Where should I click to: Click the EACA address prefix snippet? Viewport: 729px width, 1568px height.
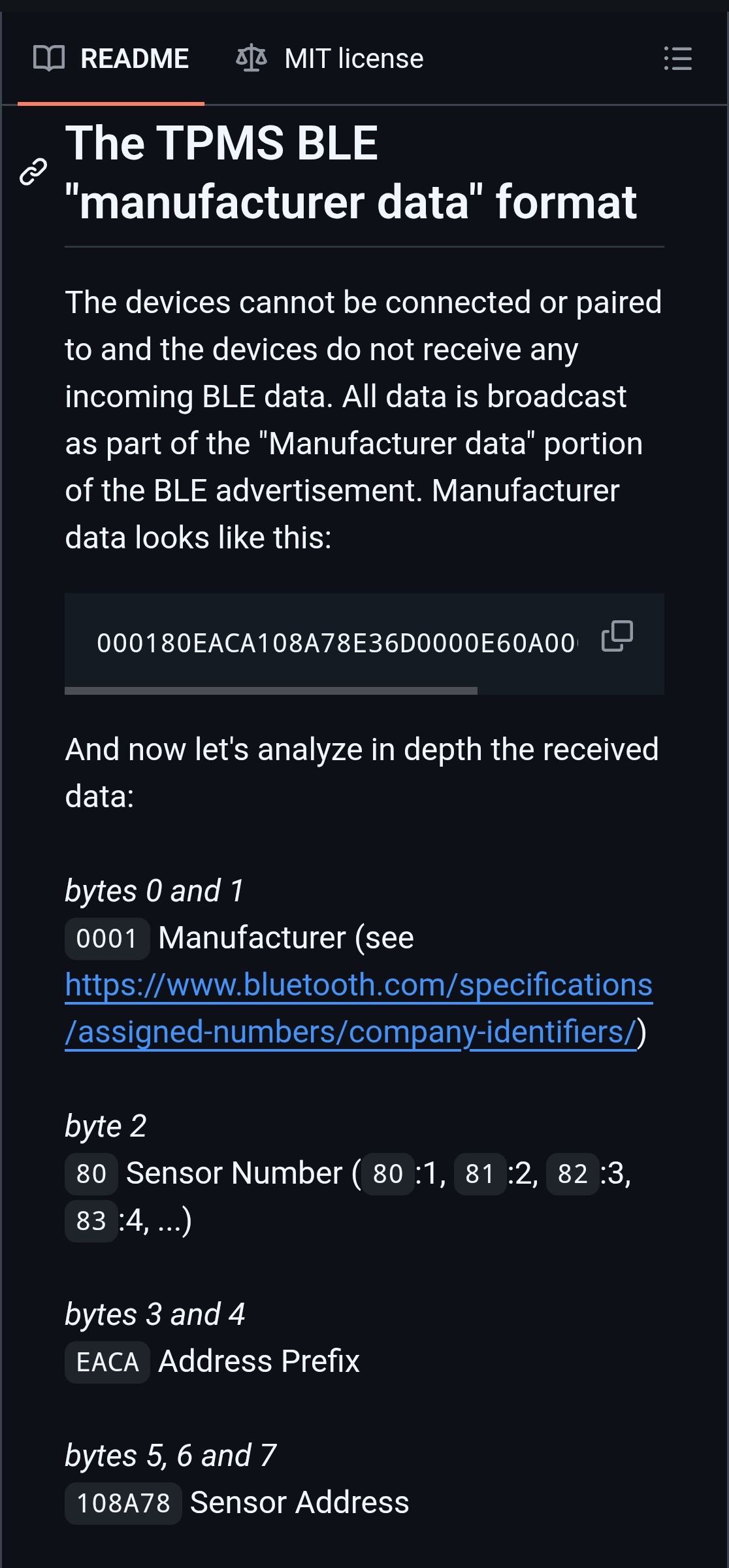tap(107, 1362)
